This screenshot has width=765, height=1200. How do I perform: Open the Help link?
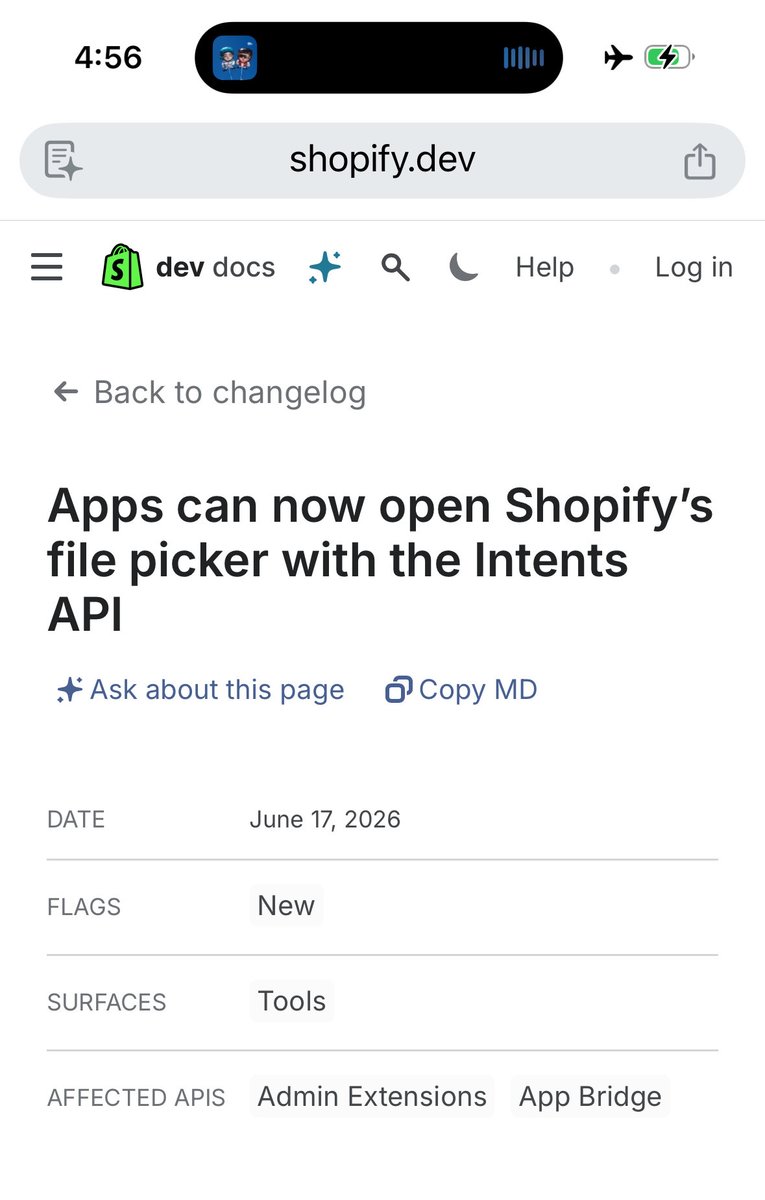pyautogui.click(x=545, y=267)
